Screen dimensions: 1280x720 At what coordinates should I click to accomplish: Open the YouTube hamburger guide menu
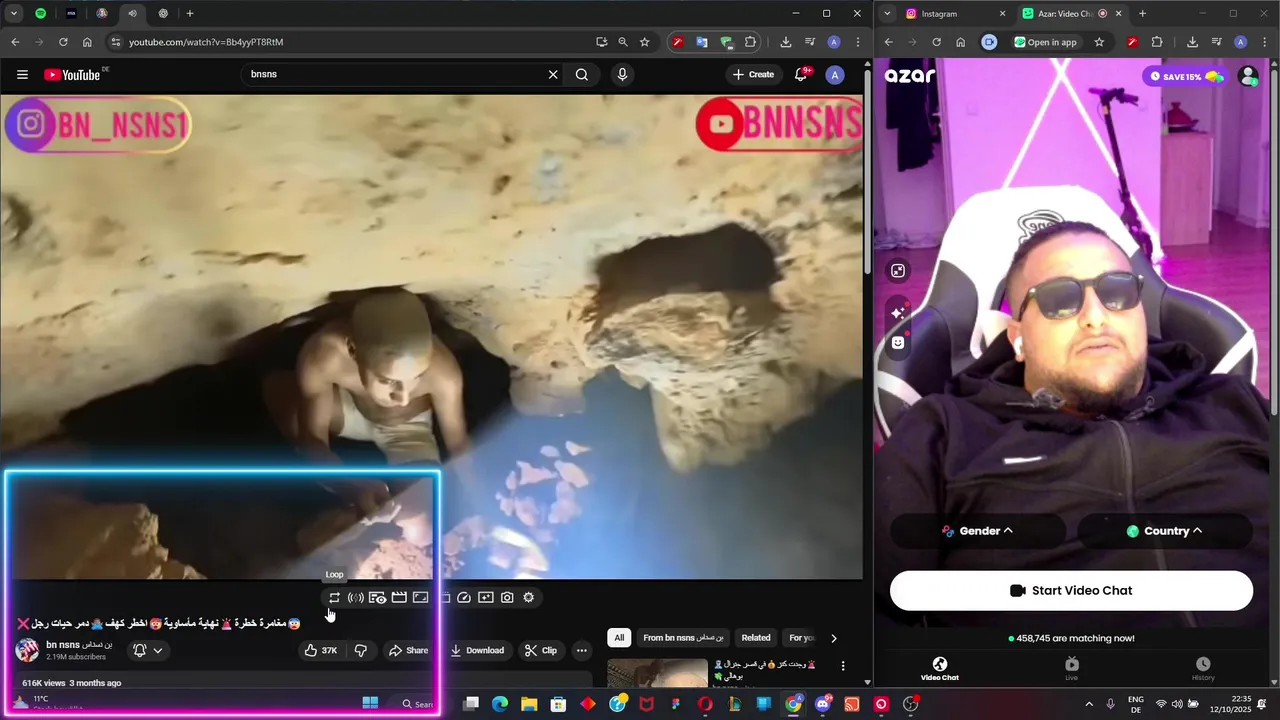click(x=22, y=74)
